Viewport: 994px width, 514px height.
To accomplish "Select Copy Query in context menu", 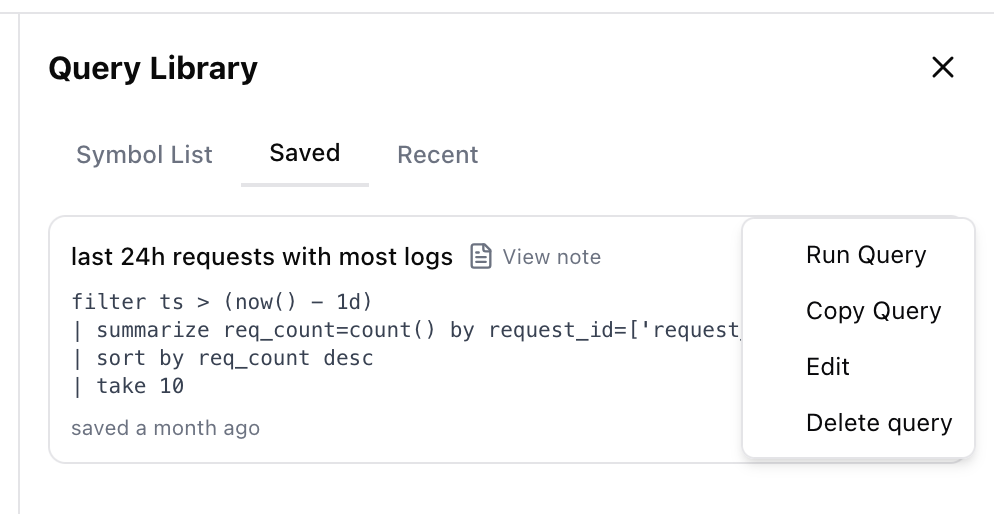I will [874, 311].
